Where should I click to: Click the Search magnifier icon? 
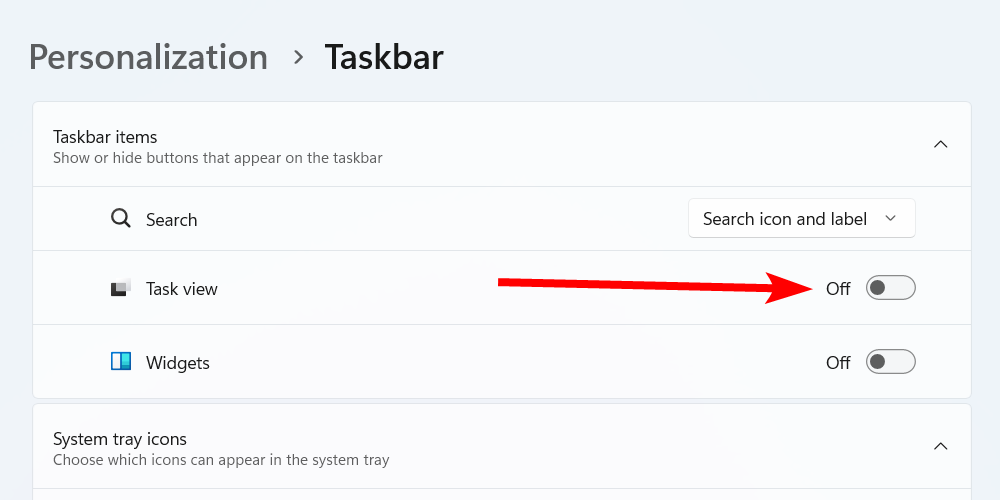point(121,219)
